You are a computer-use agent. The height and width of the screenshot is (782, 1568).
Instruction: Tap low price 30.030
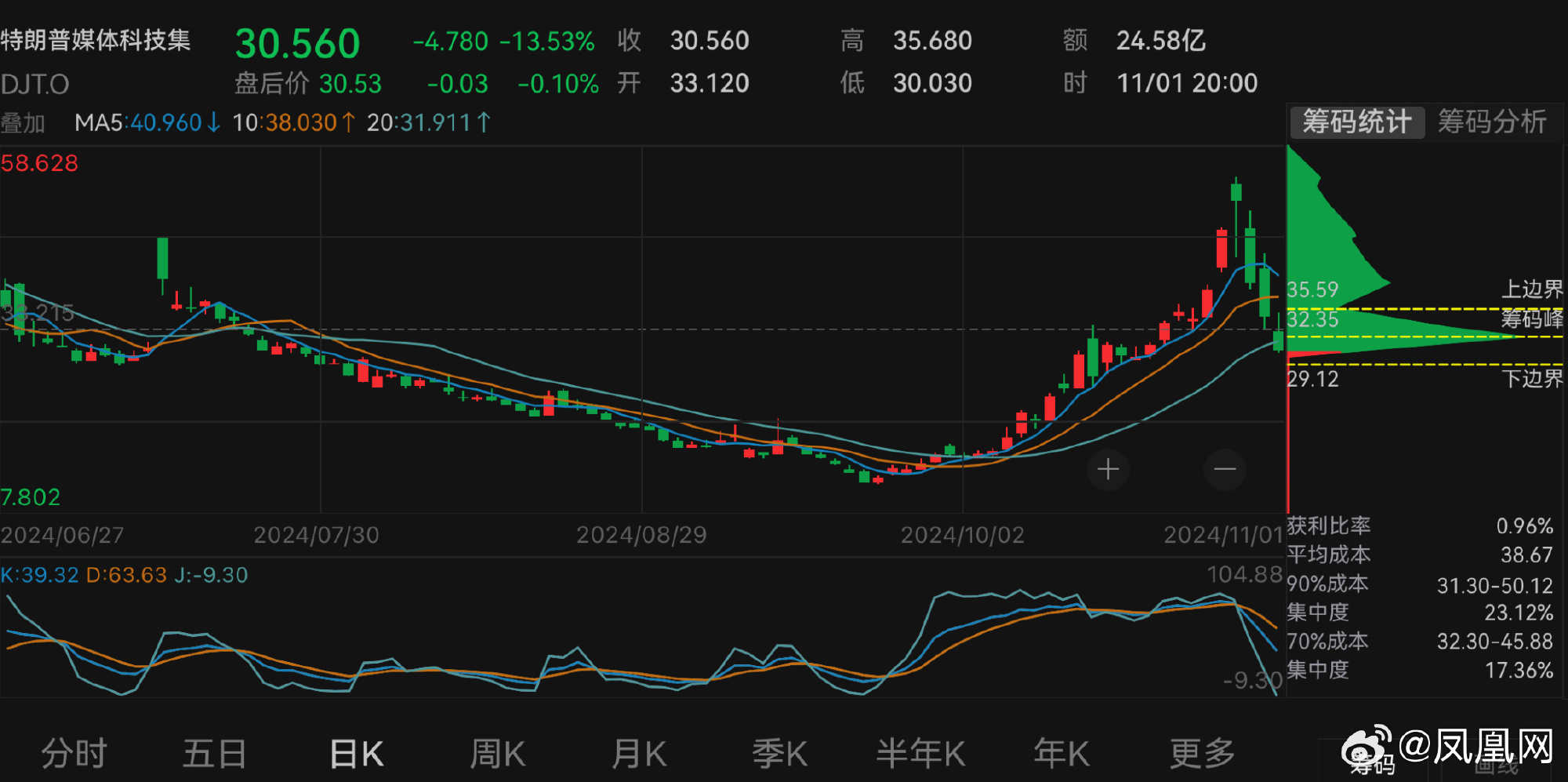tap(933, 83)
